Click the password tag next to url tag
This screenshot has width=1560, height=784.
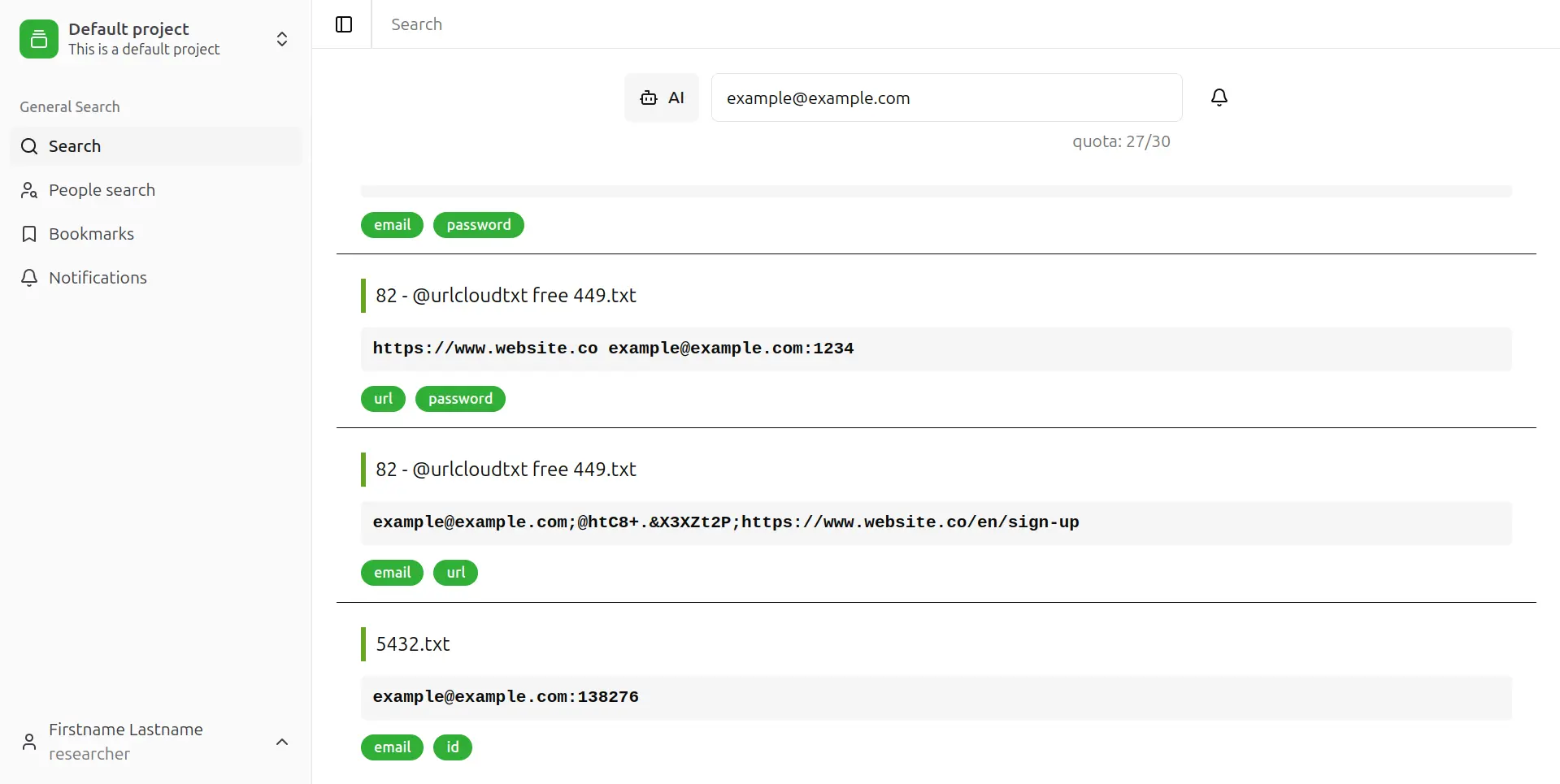click(x=460, y=399)
